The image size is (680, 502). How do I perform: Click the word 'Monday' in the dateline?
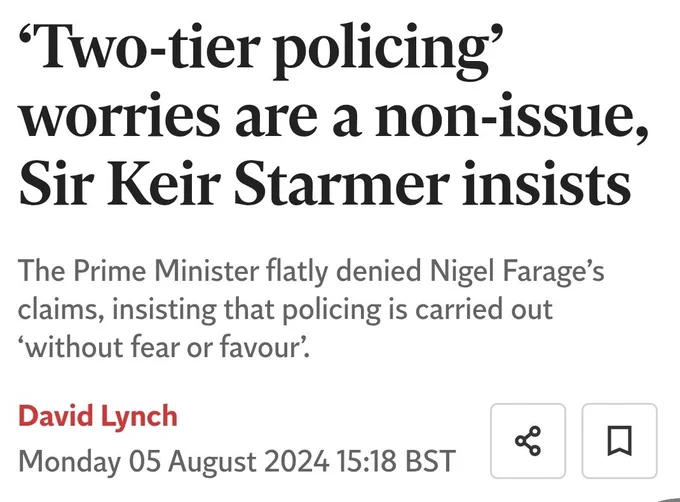coord(70,462)
